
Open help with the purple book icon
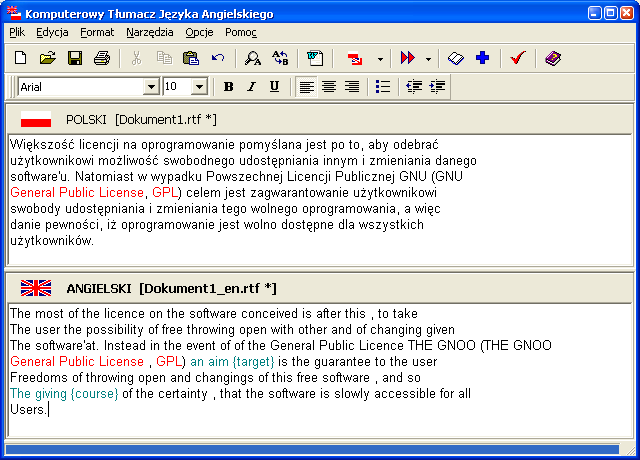pos(553,58)
